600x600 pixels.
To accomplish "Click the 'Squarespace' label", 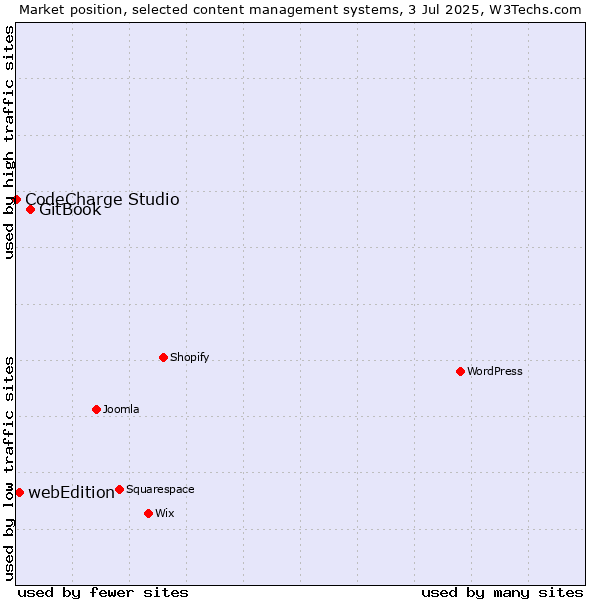I will [x=160, y=489].
